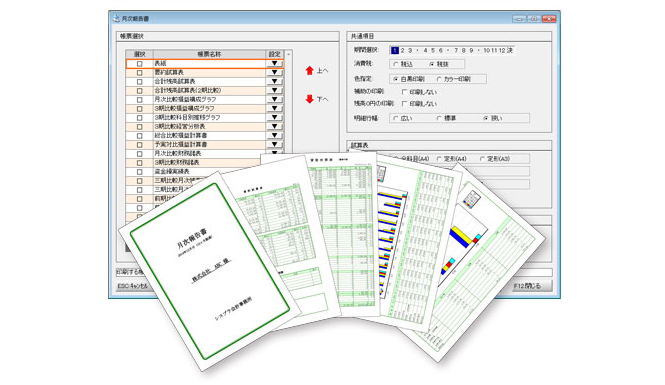Viewport: 665px width, 385px height.
Task: Tick checkbox for 総合比較損益計算書
Action: (139, 136)
